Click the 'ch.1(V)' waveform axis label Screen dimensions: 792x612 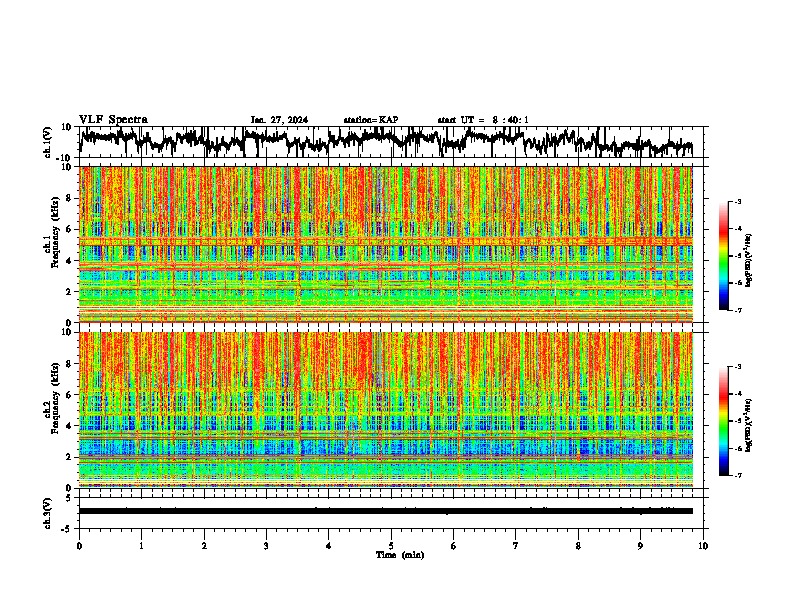(48, 142)
